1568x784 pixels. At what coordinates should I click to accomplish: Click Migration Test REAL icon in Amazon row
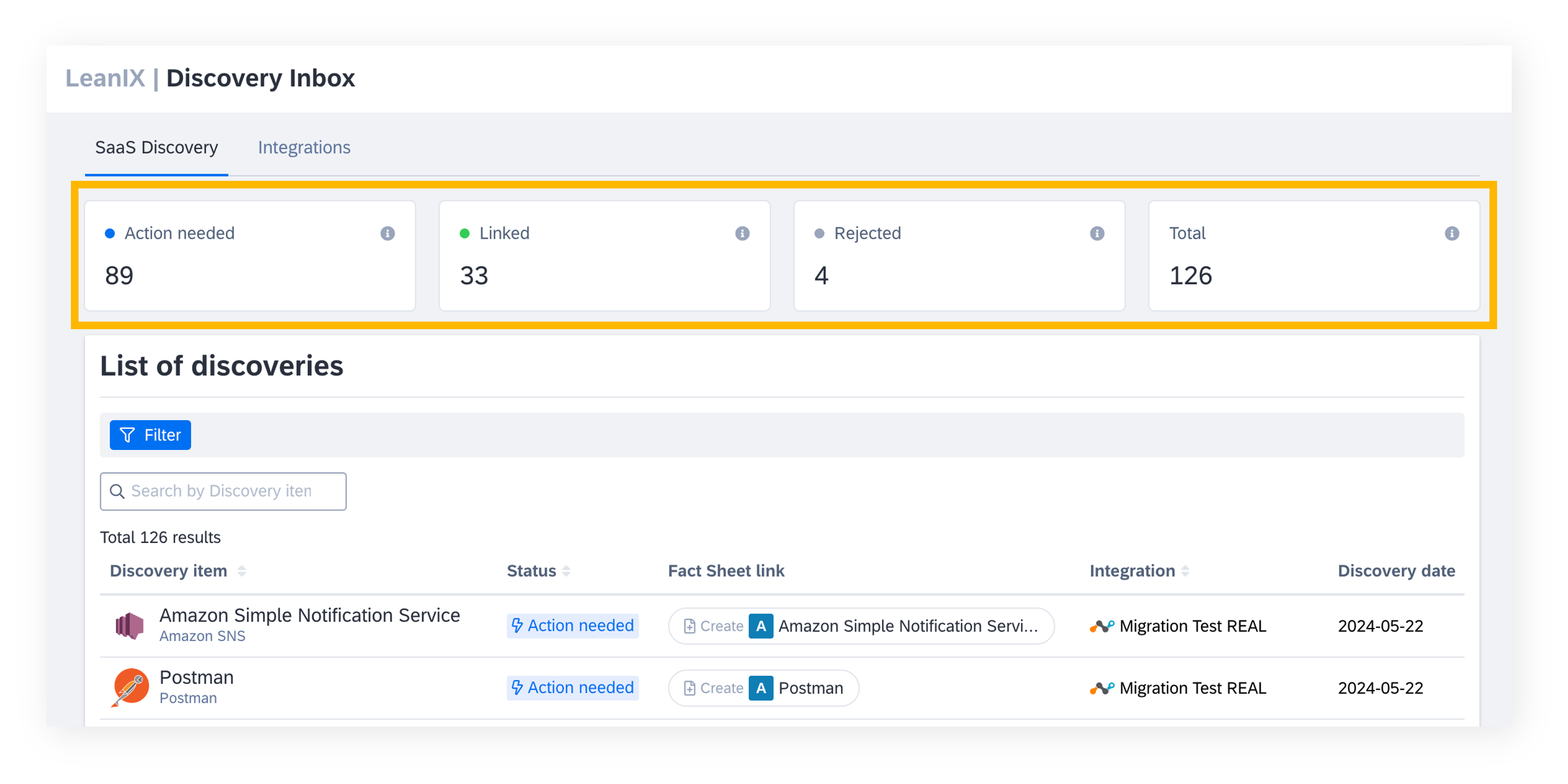click(x=1102, y=626)
